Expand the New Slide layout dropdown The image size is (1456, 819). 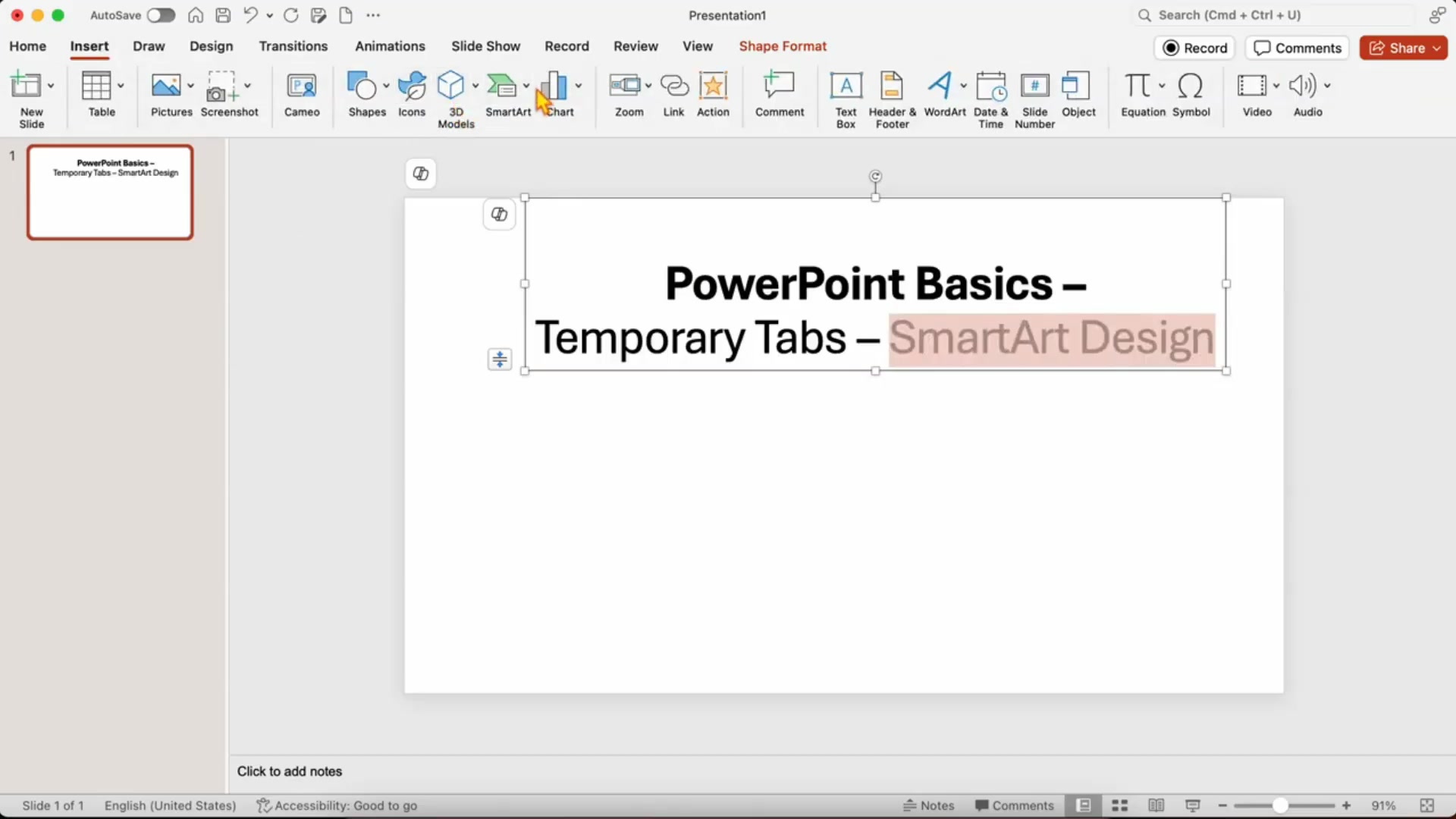pyautogui.click(x=51, y=86)
